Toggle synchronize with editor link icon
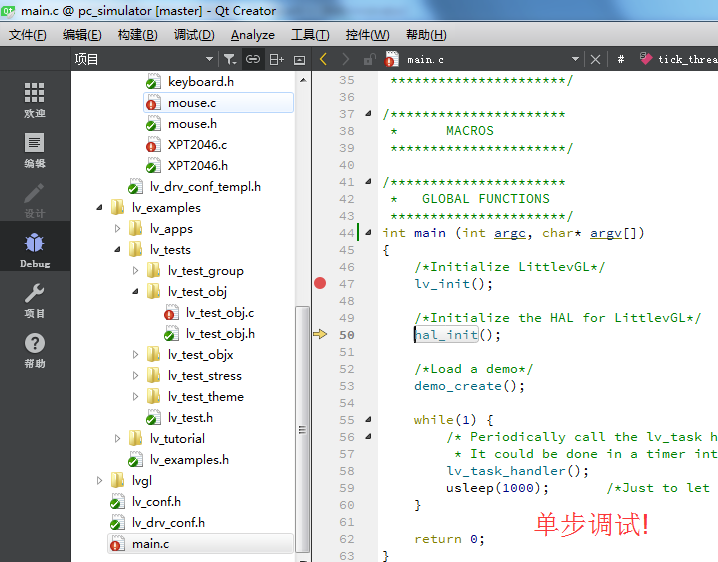718x562 pixels. tap(253, 59)
